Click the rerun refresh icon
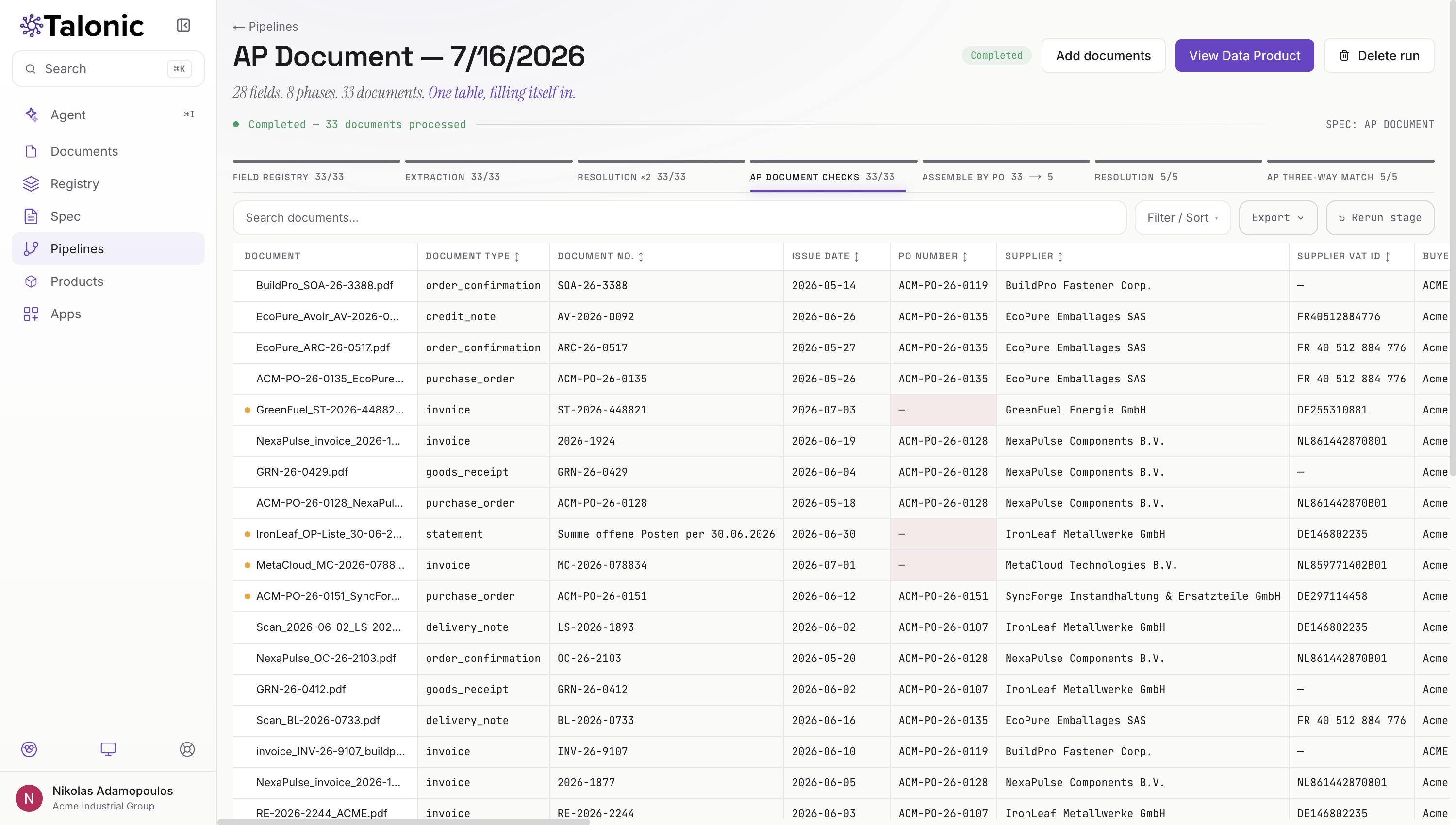Screen dimensions: 1456x825 pos(1341,218)
